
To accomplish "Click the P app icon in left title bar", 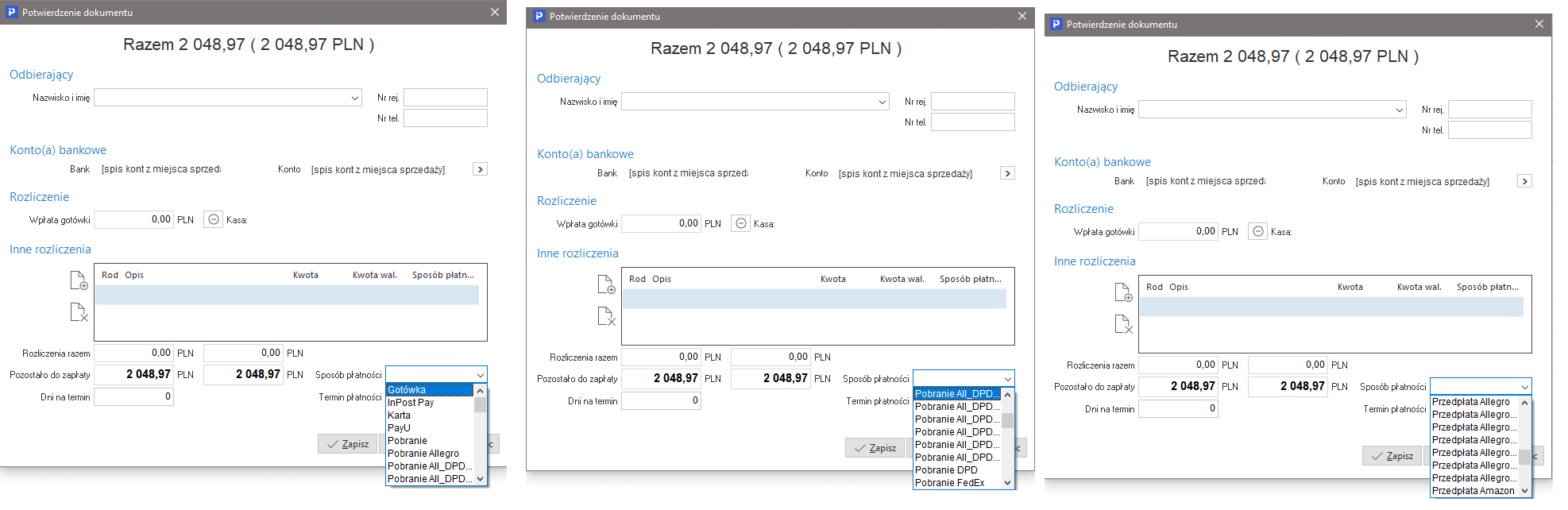I will pos(11,12).
